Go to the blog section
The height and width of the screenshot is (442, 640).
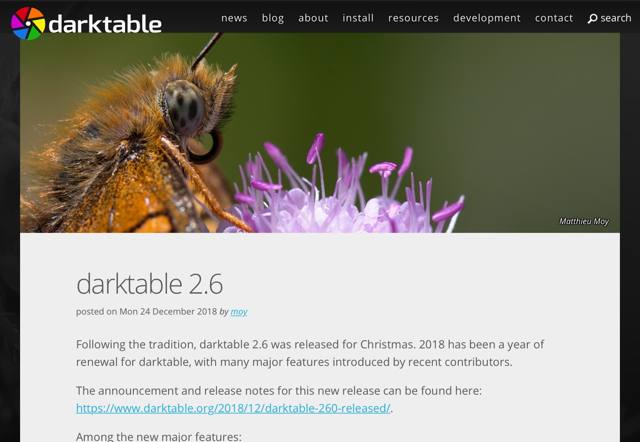pyautogui.click(x=273, y=18)
